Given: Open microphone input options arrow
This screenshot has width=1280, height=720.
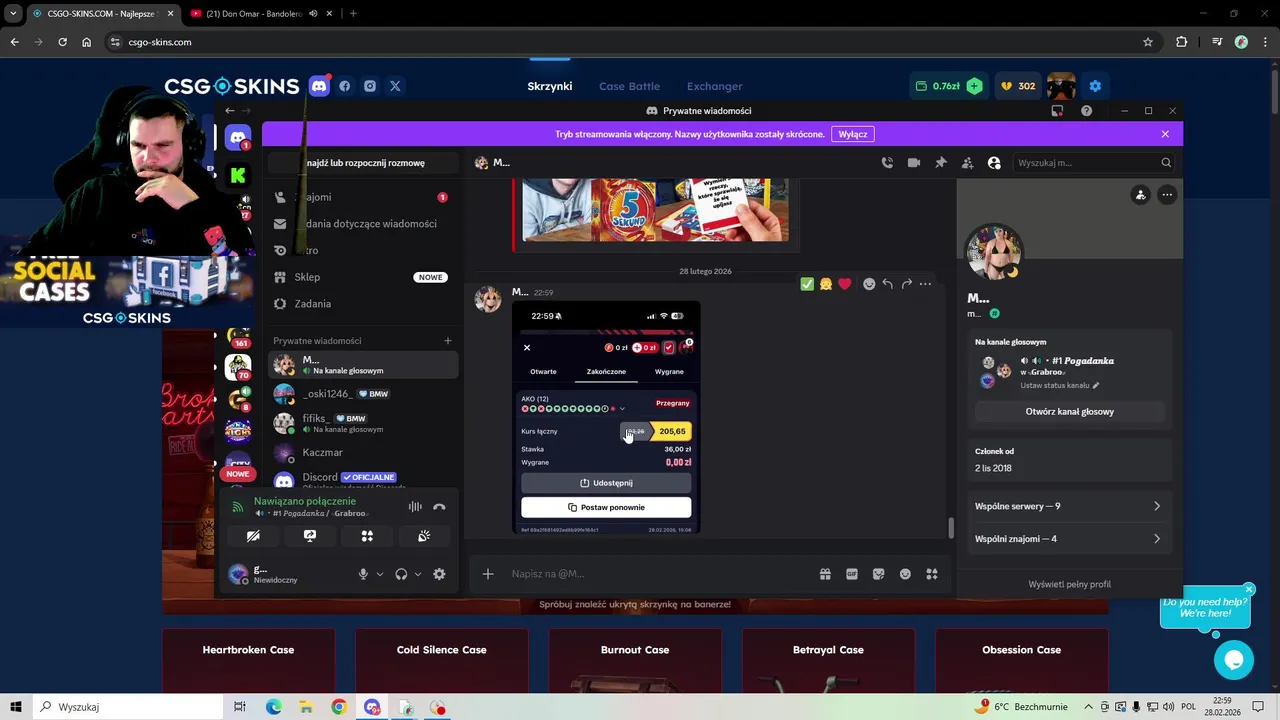Looking at the screenshot, I should coord(380,574).
